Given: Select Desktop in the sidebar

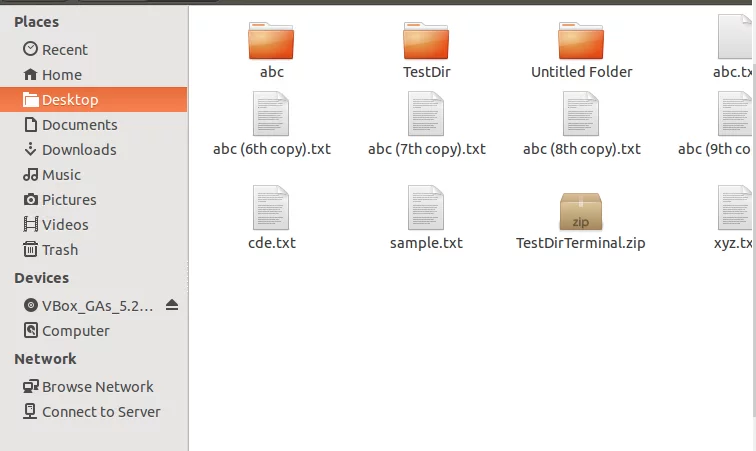Looking at the screenshot, I should tap(70, 99).
